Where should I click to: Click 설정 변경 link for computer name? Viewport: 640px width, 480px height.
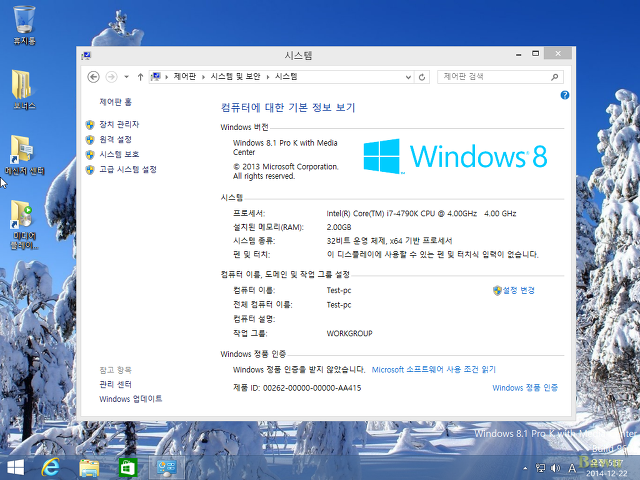point(518,290)
